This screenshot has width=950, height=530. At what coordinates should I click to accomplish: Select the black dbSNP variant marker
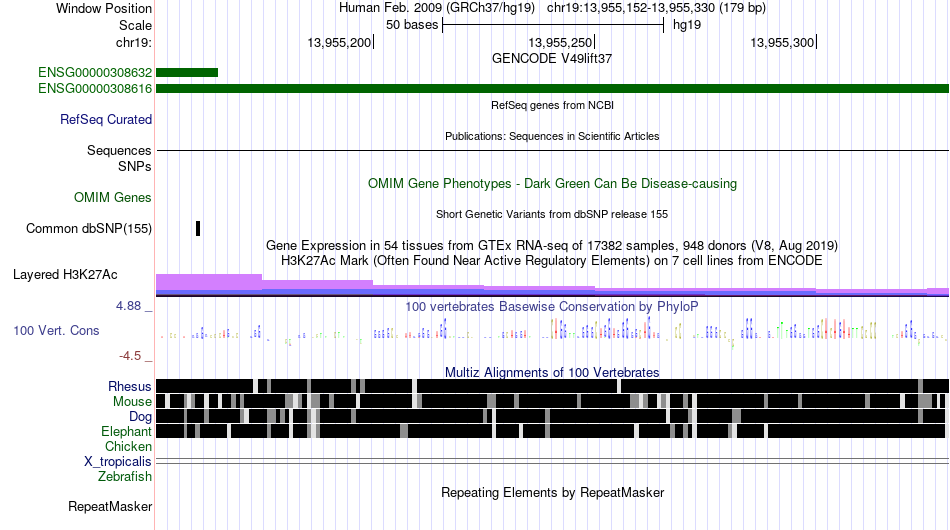coord(198,228)
